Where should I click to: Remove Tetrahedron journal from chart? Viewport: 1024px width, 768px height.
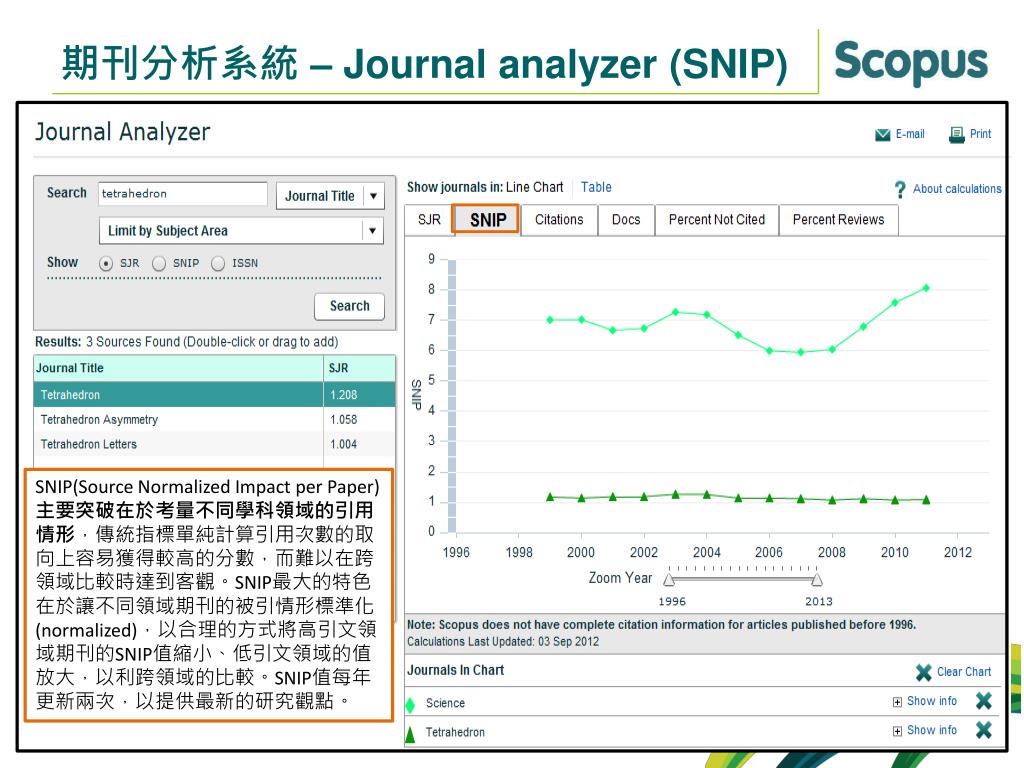(x=984, y=730)
